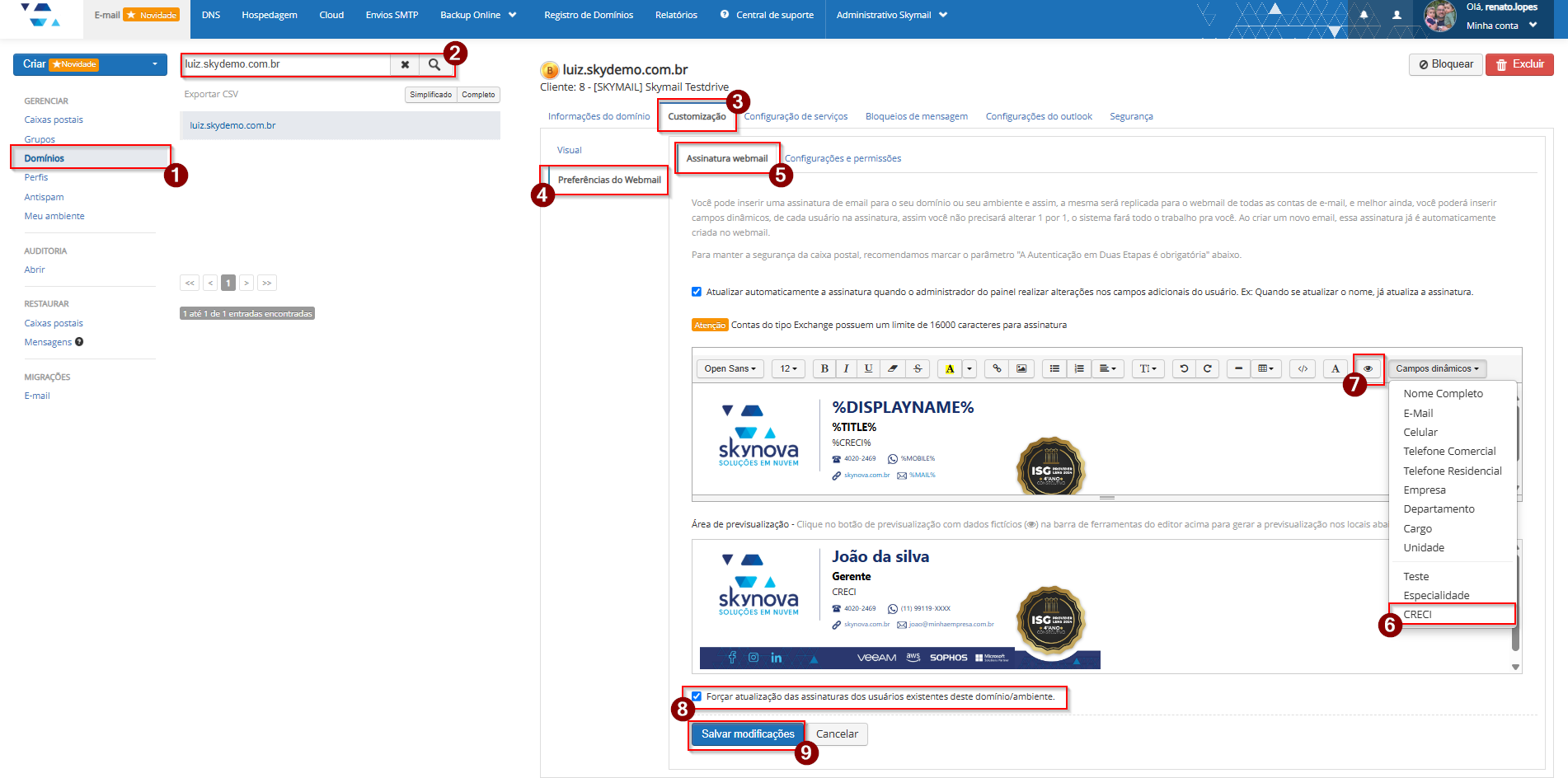1568x778 pixels.
Task: Insert an image into the signature
Action: click(x=1021, y=368)
